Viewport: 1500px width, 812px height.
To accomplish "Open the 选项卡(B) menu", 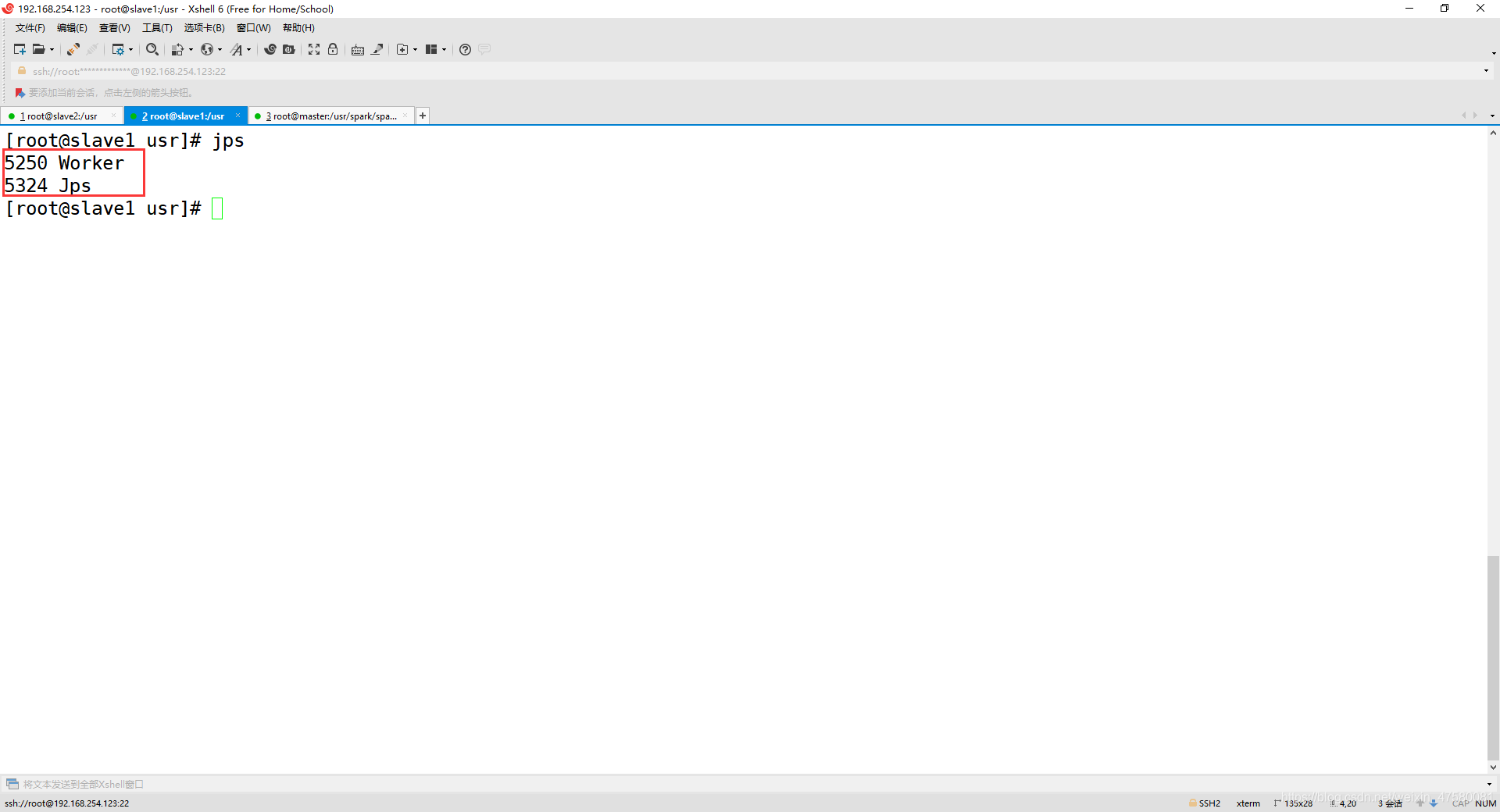I will [x=205, y=28].
